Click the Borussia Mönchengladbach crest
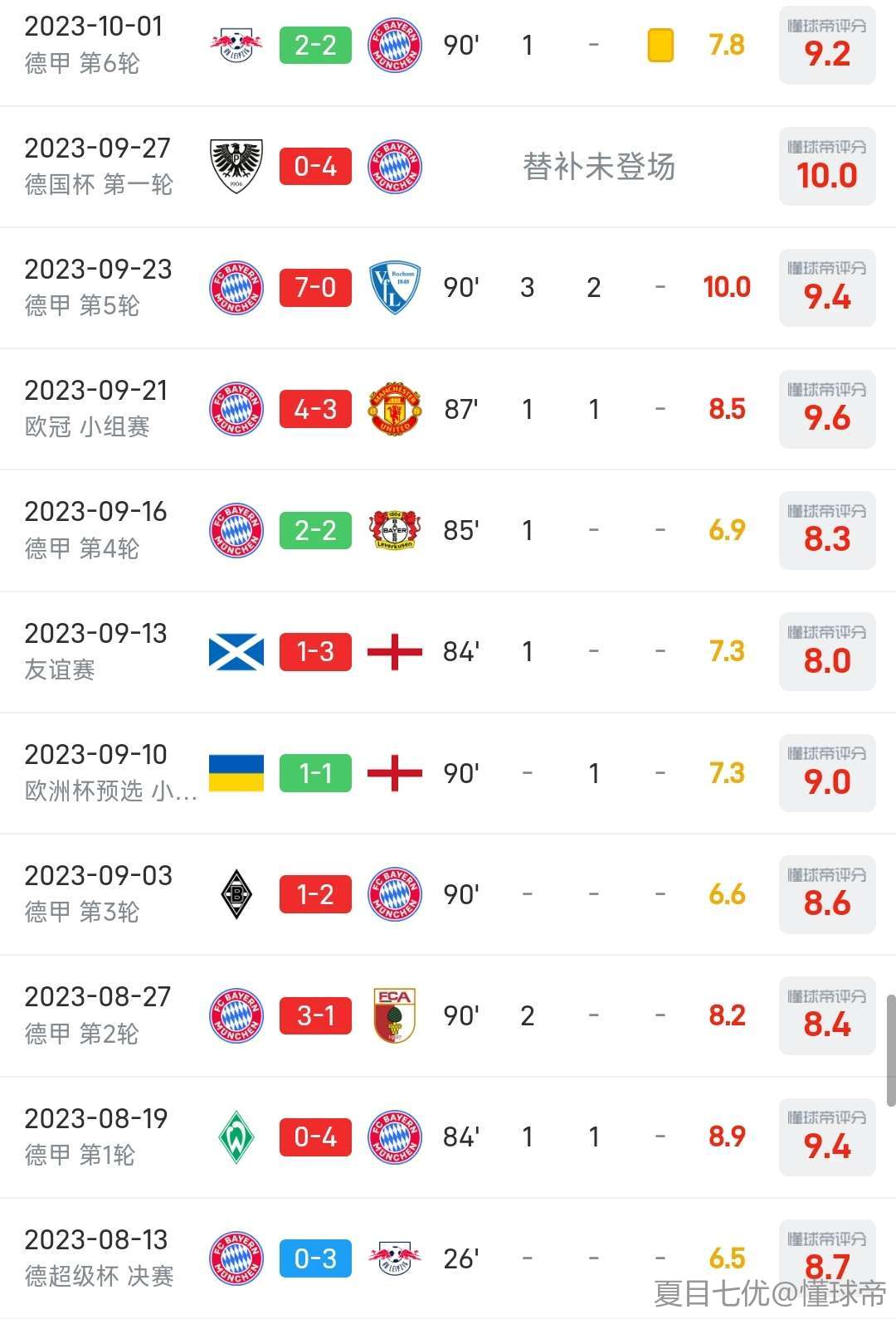Viewport: 896px width, 1319px height. pos(236,894)
